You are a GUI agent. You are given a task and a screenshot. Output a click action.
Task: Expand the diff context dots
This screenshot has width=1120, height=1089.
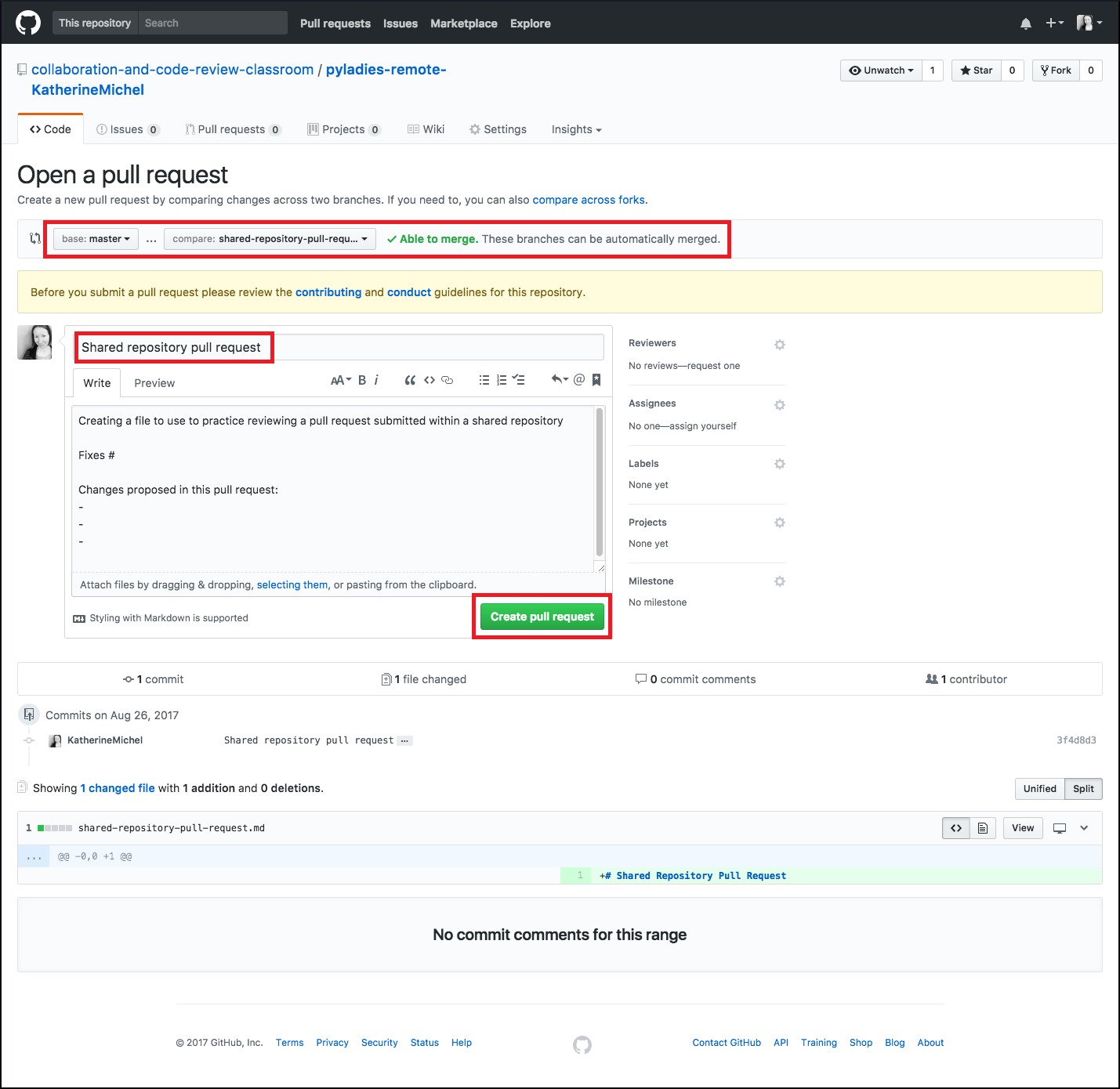[34, 857]
